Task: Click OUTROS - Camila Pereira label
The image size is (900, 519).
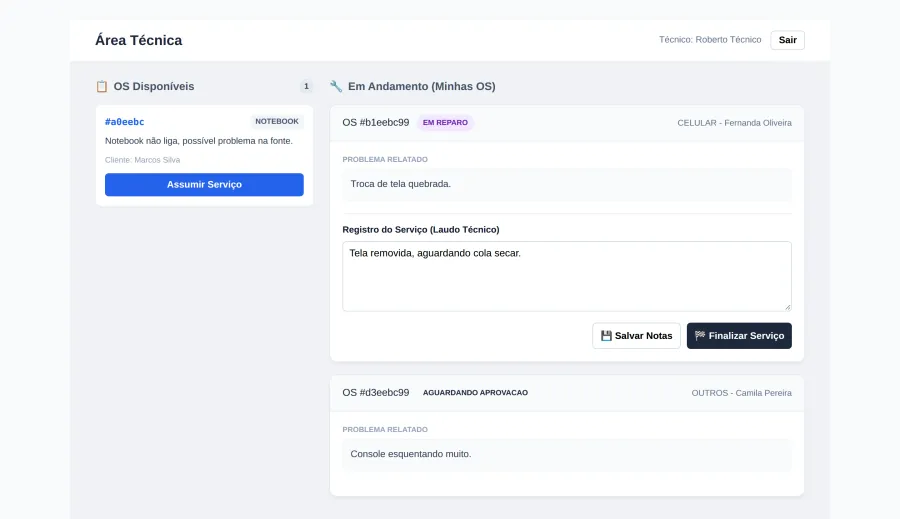Action: [x=742, y=393]
